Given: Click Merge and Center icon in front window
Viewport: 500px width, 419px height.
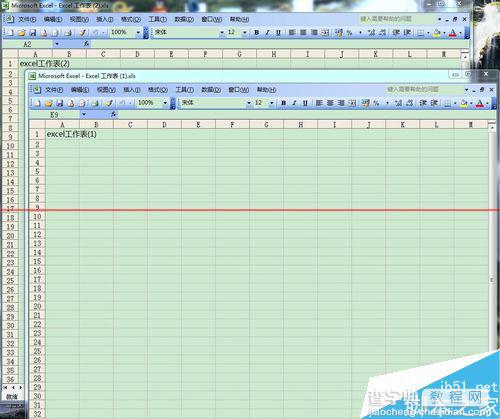Looking at the screenshot, I should (x=352, y=103).
